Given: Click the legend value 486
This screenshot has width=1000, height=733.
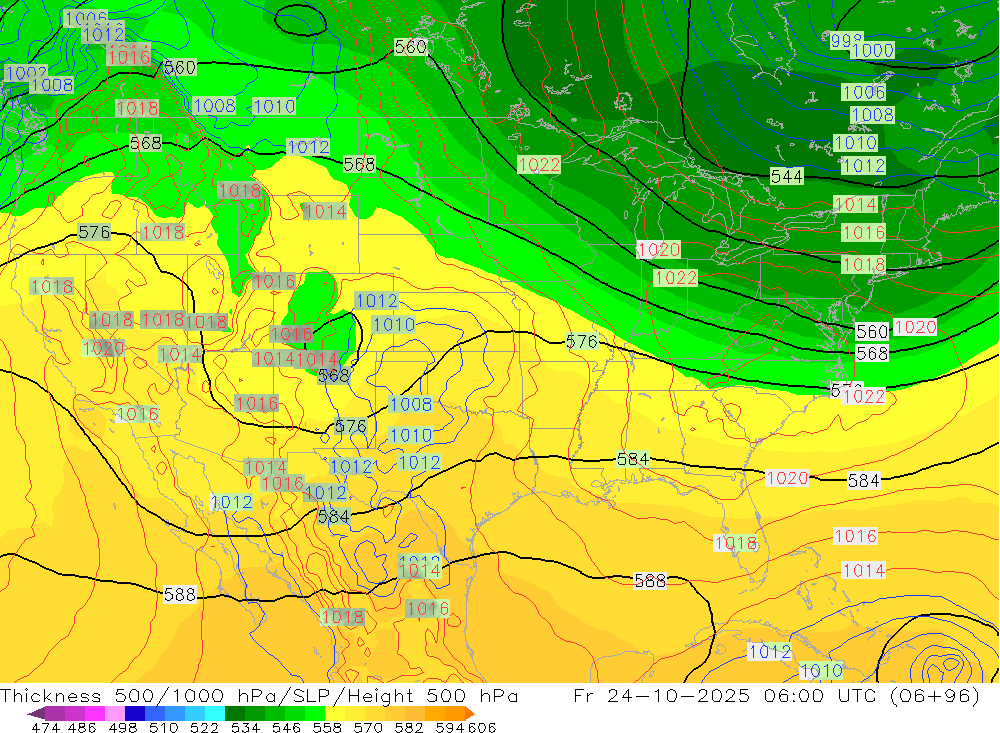Looking at the screenshot, I should tap(82, 727).
